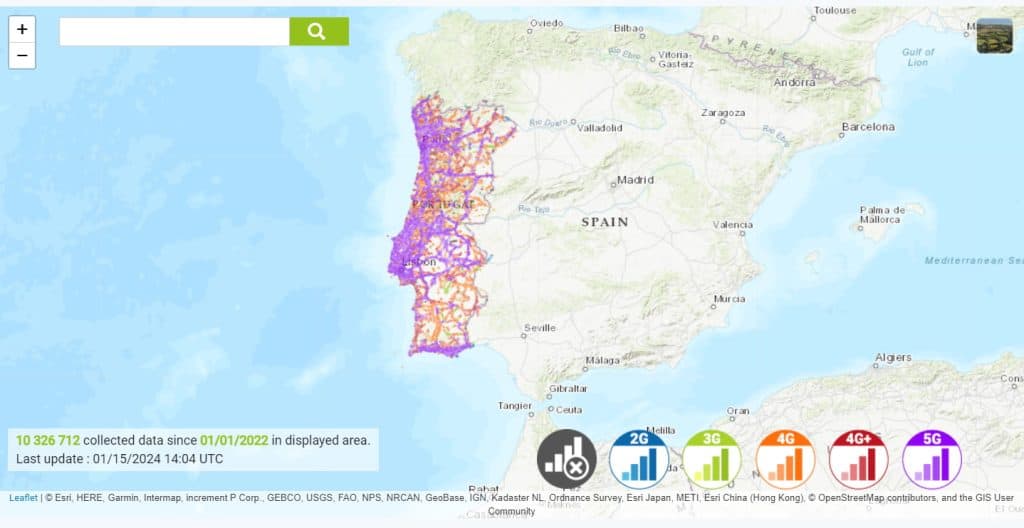The width and height of the screenshot is (1024, 528).
Task: Toggle the 2G coverage layer
Action: 639,459
